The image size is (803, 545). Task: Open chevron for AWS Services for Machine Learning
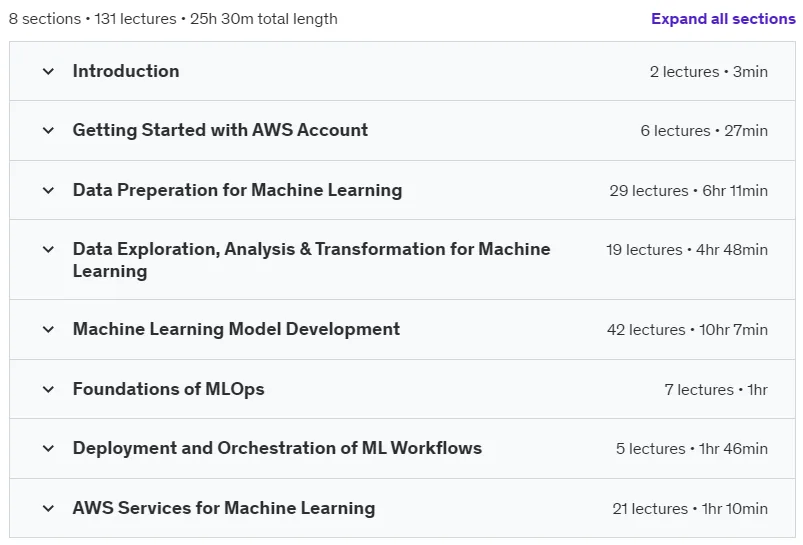(x=48, y=509)
